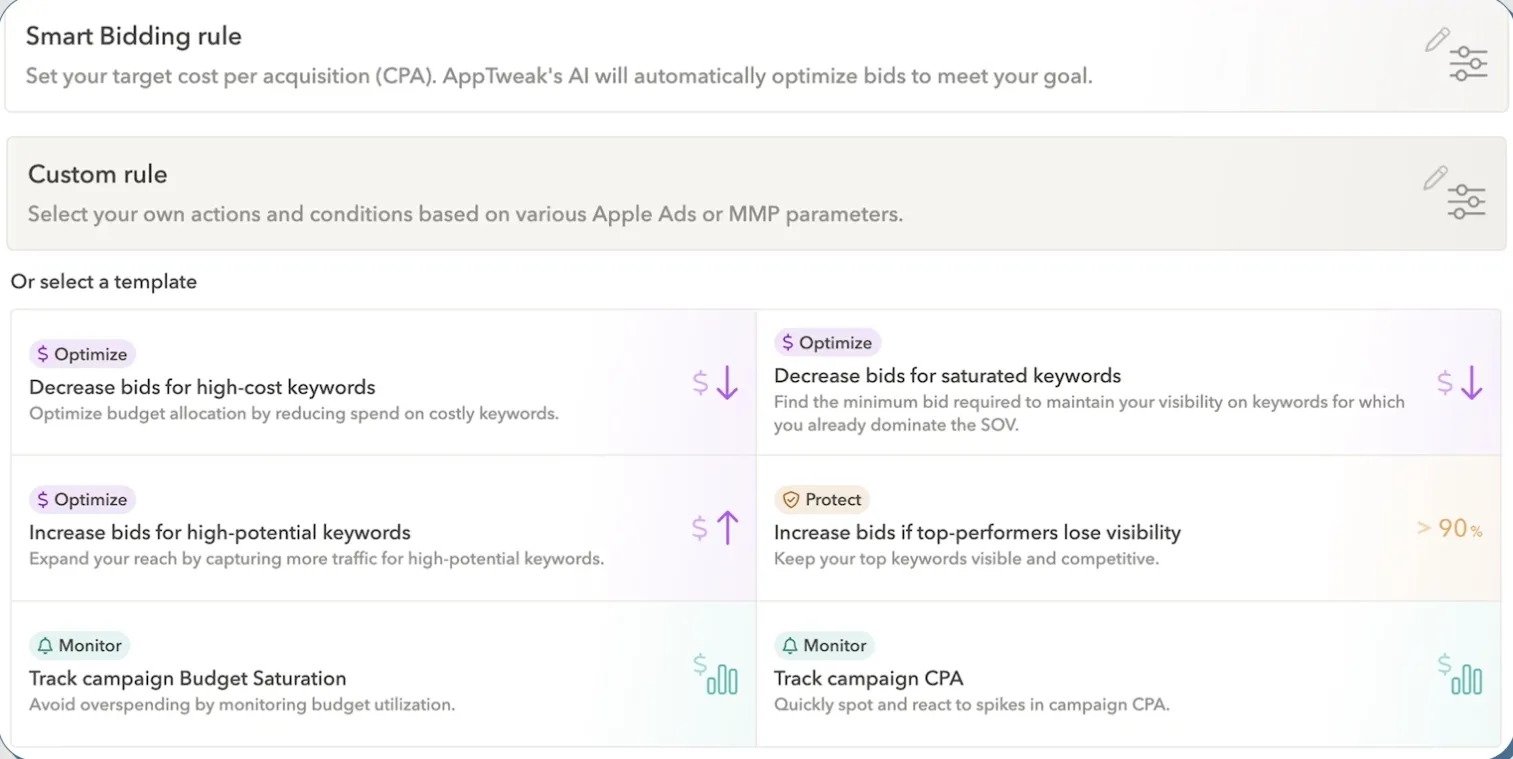Click the Track campaign Budget Saturation link

[x=189, y=677]
